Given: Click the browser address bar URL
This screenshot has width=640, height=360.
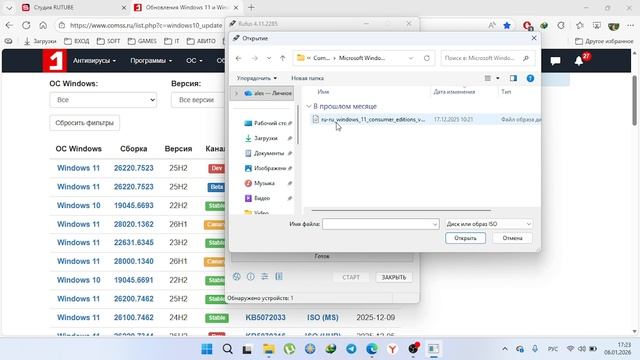Looking at the screenshot, I should pos(146,25).
